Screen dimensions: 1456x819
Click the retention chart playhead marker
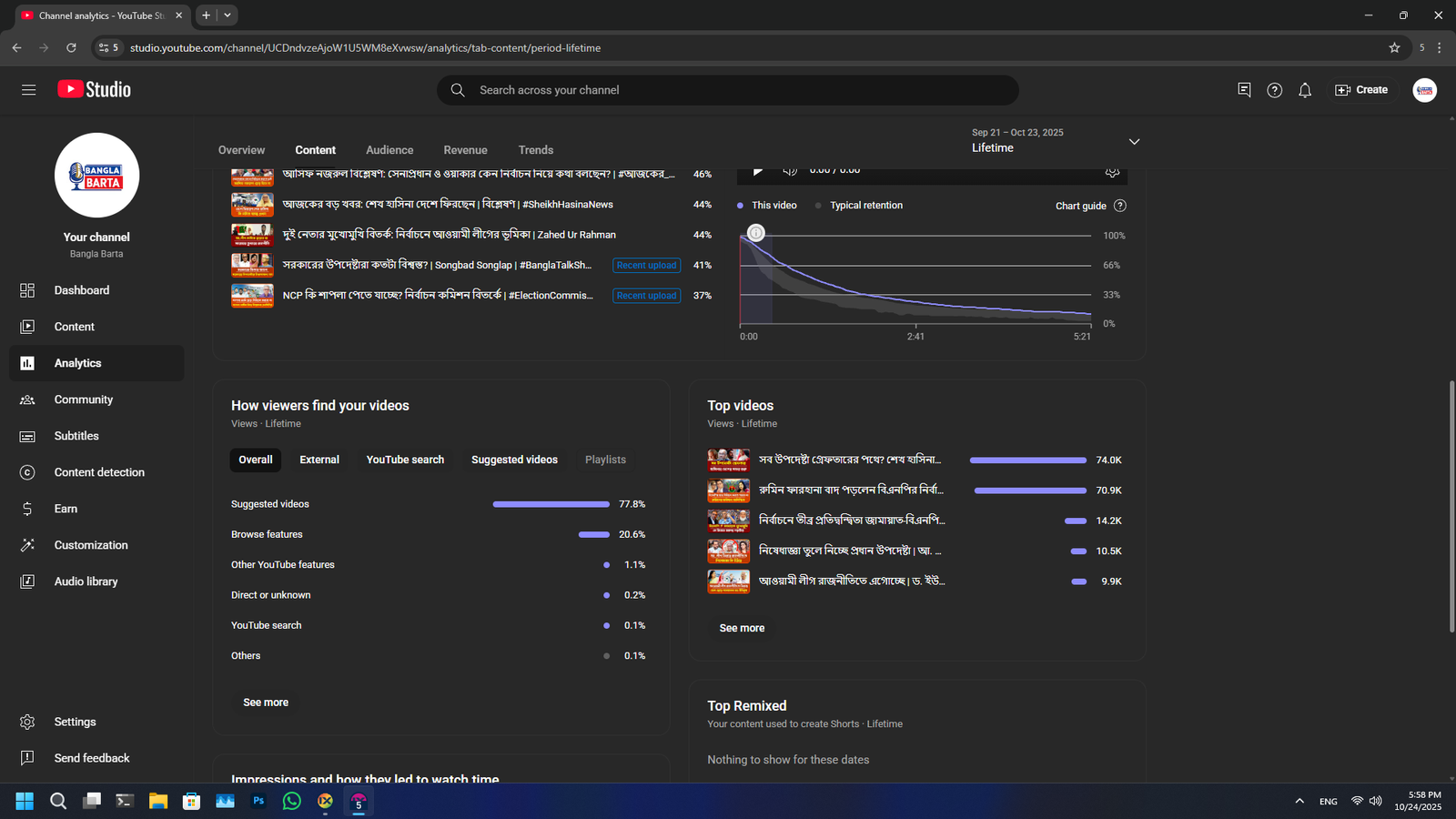point(755,233)
